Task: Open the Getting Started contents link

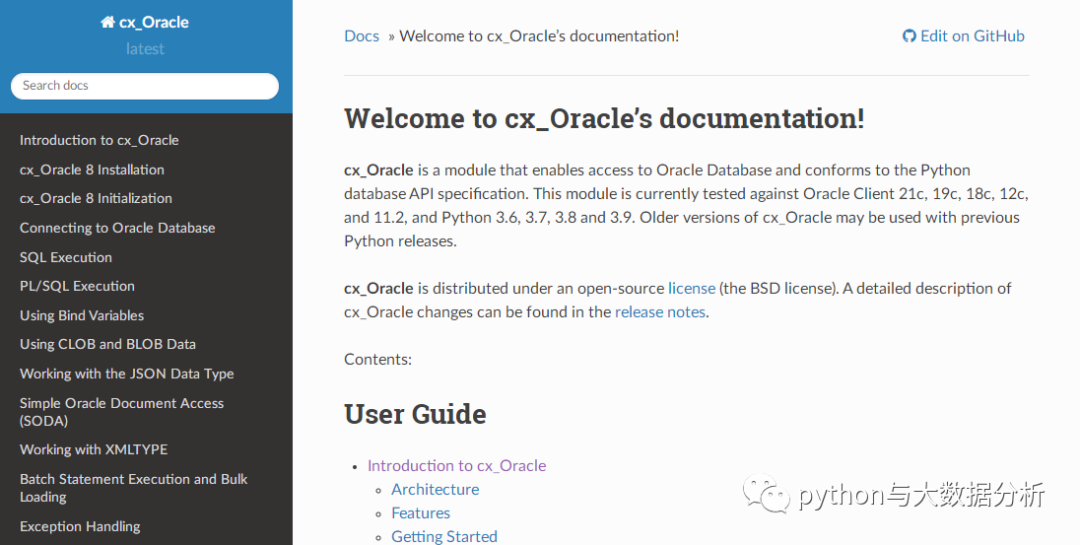Action: (444, 536)
